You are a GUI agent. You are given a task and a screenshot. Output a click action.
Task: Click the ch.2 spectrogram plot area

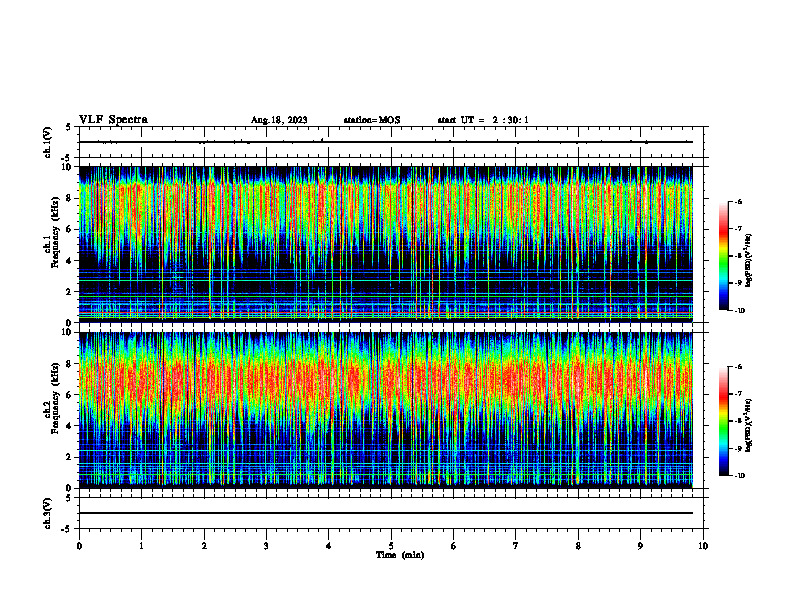(x=386, y=410)
